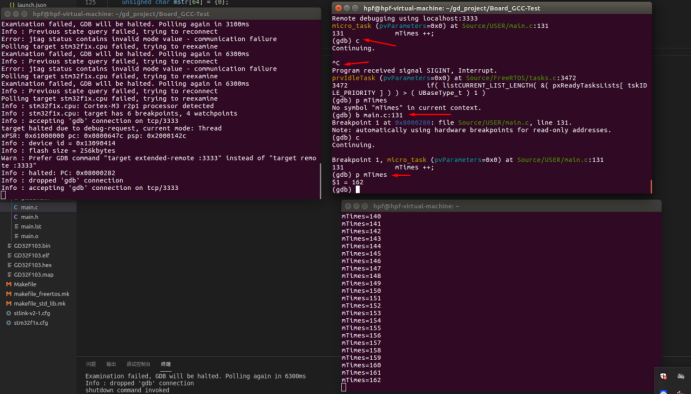
Task: Click the gear icon of stlink-v2-1.cfg
Action: point(8,313)
